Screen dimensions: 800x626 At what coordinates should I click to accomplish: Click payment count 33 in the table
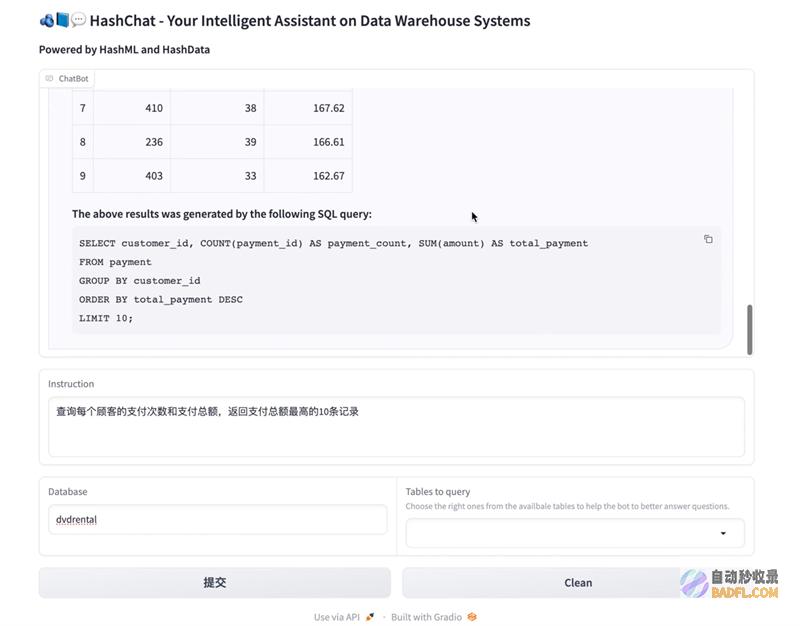[251, 176]
